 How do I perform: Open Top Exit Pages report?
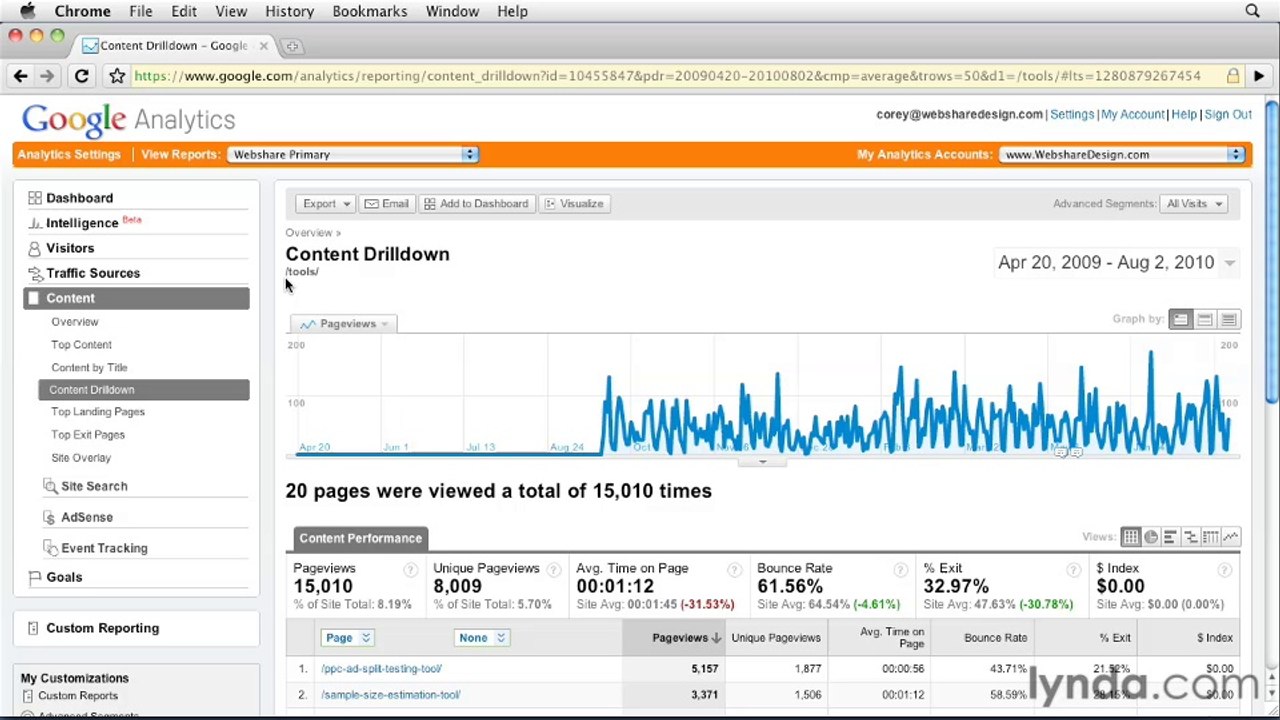coord(88,435)
